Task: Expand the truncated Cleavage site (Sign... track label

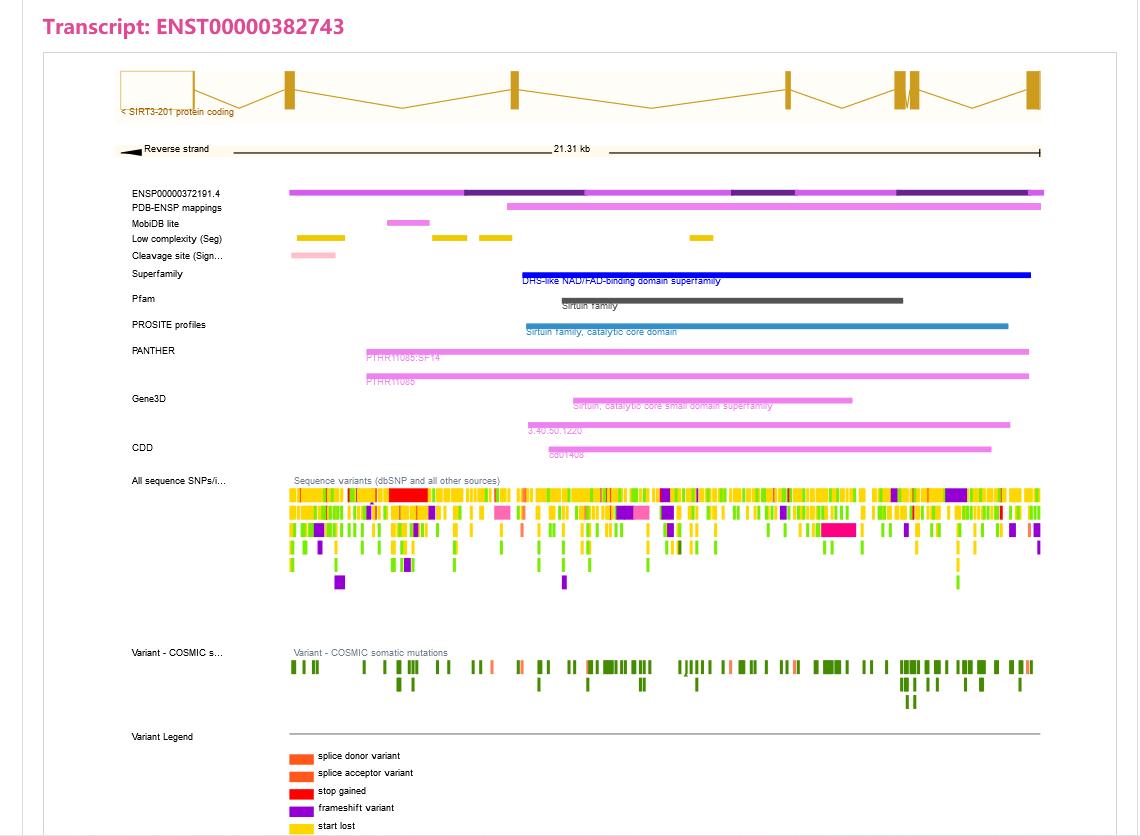Action: (x=177, y=256)
